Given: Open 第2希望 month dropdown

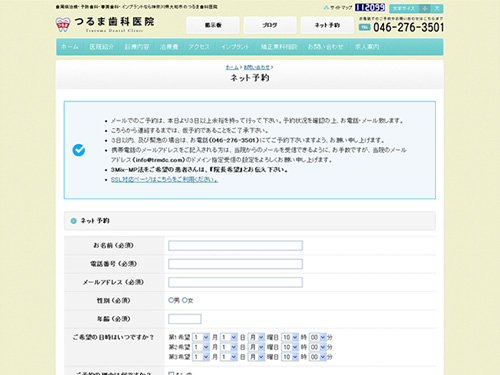Looking at the screenshot, I should (201, 347).
